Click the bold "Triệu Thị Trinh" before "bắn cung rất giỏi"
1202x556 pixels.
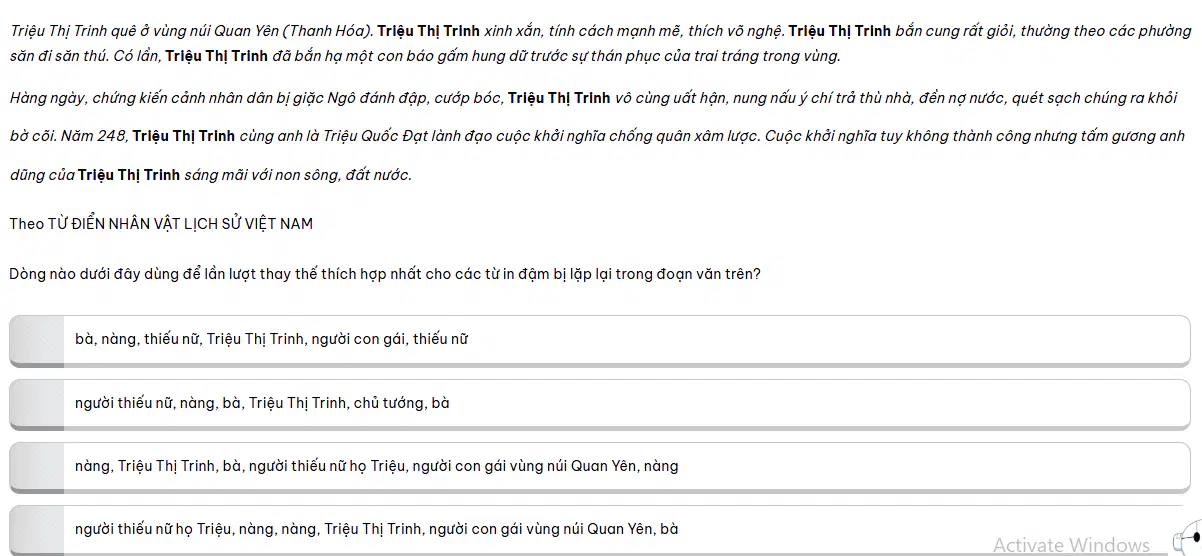[839, 31]
